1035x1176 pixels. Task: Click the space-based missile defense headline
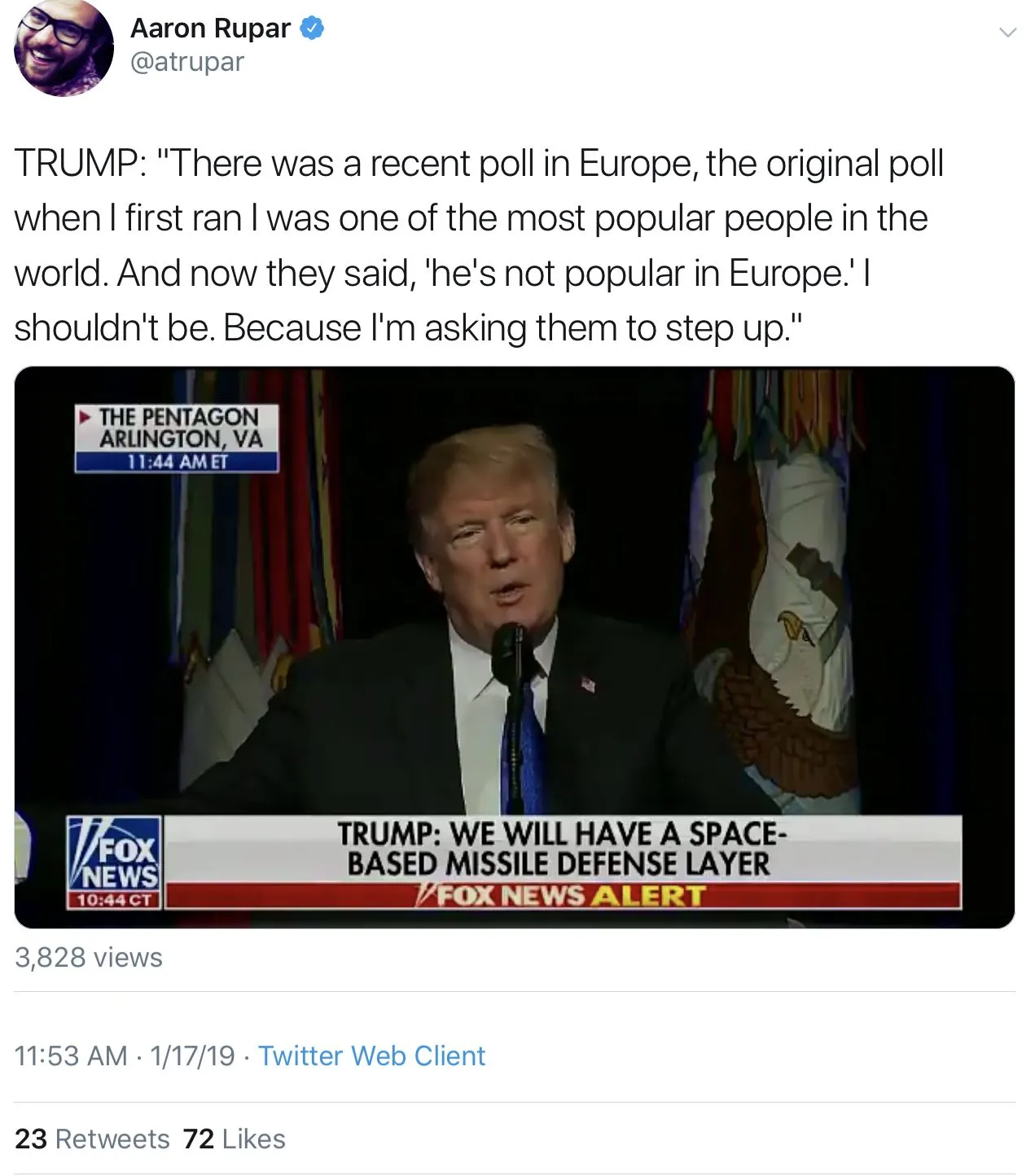(562, 849)
